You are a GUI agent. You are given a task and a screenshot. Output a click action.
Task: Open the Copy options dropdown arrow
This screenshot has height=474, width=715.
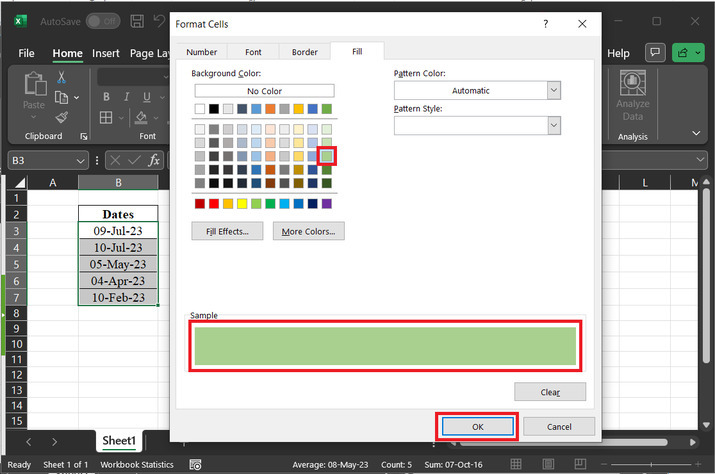click(76, 98)
